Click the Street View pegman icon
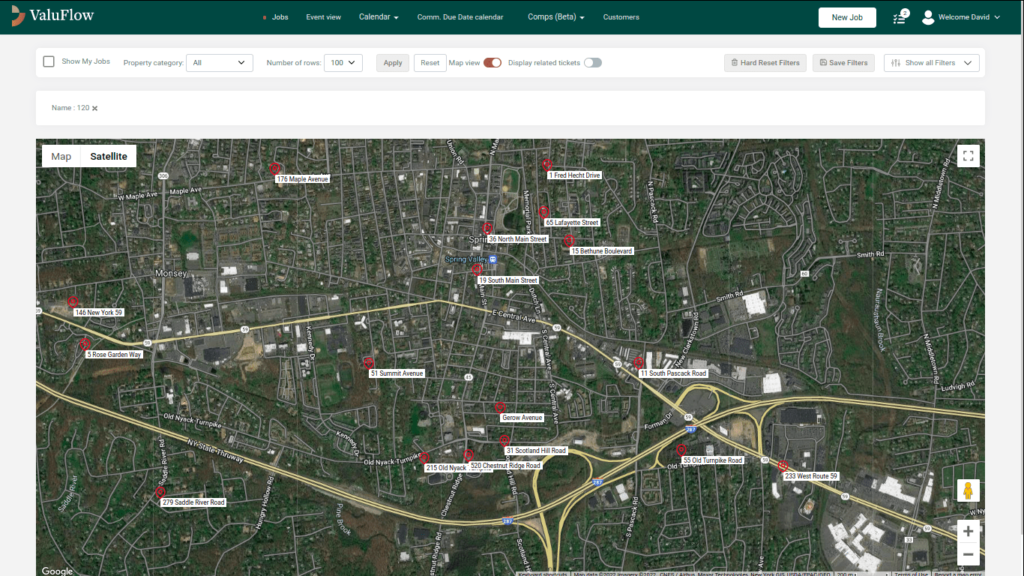This screenshot has width=1024, height=576. (x=967, y=490)
